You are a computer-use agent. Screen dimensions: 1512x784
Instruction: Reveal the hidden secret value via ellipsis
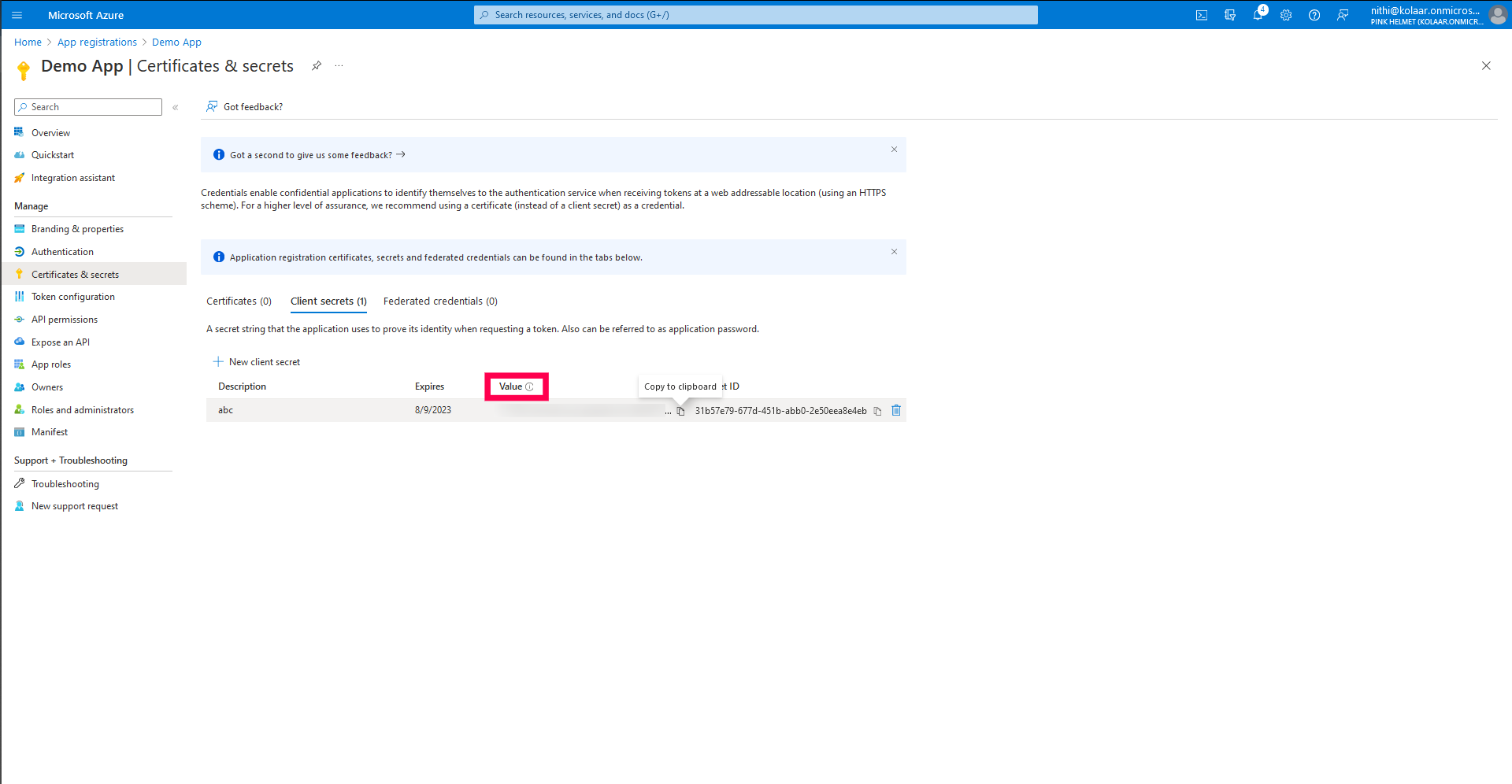(667, 410)
